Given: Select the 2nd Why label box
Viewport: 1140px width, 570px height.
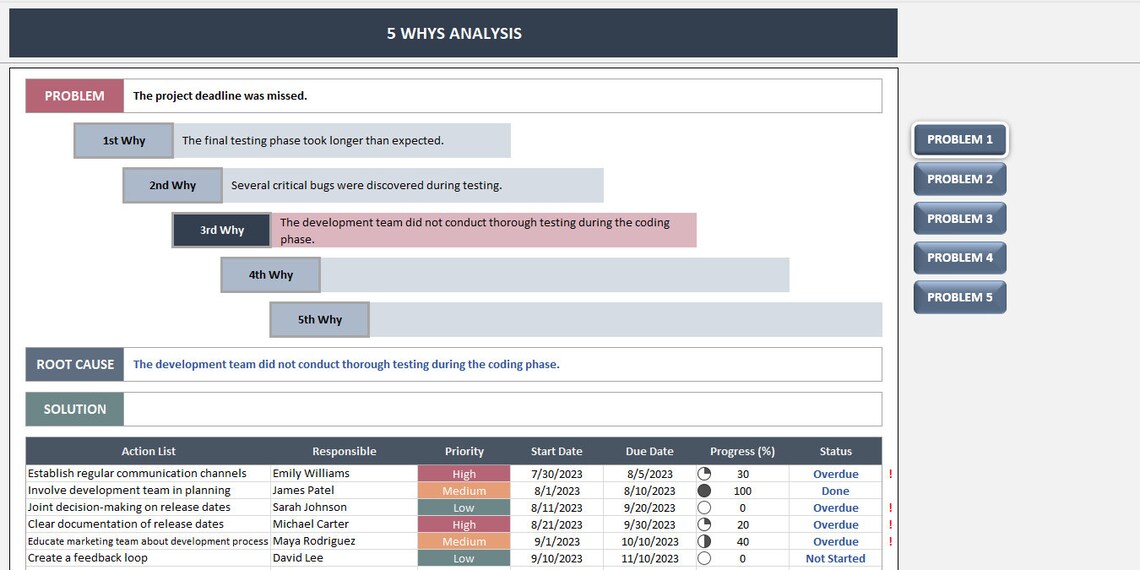Looking at the screenshot, I should (172, 185).
